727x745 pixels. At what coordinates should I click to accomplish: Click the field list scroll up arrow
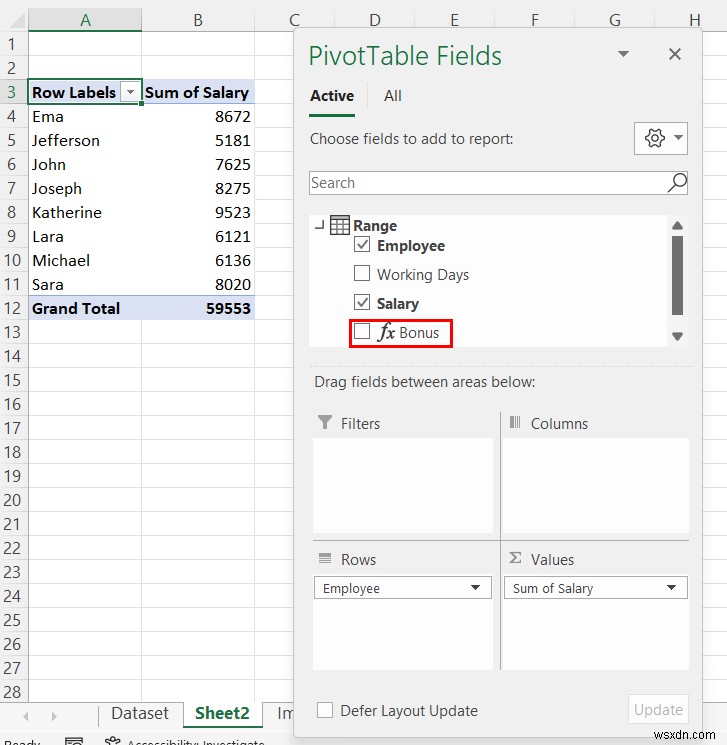[x=678, y=225]
